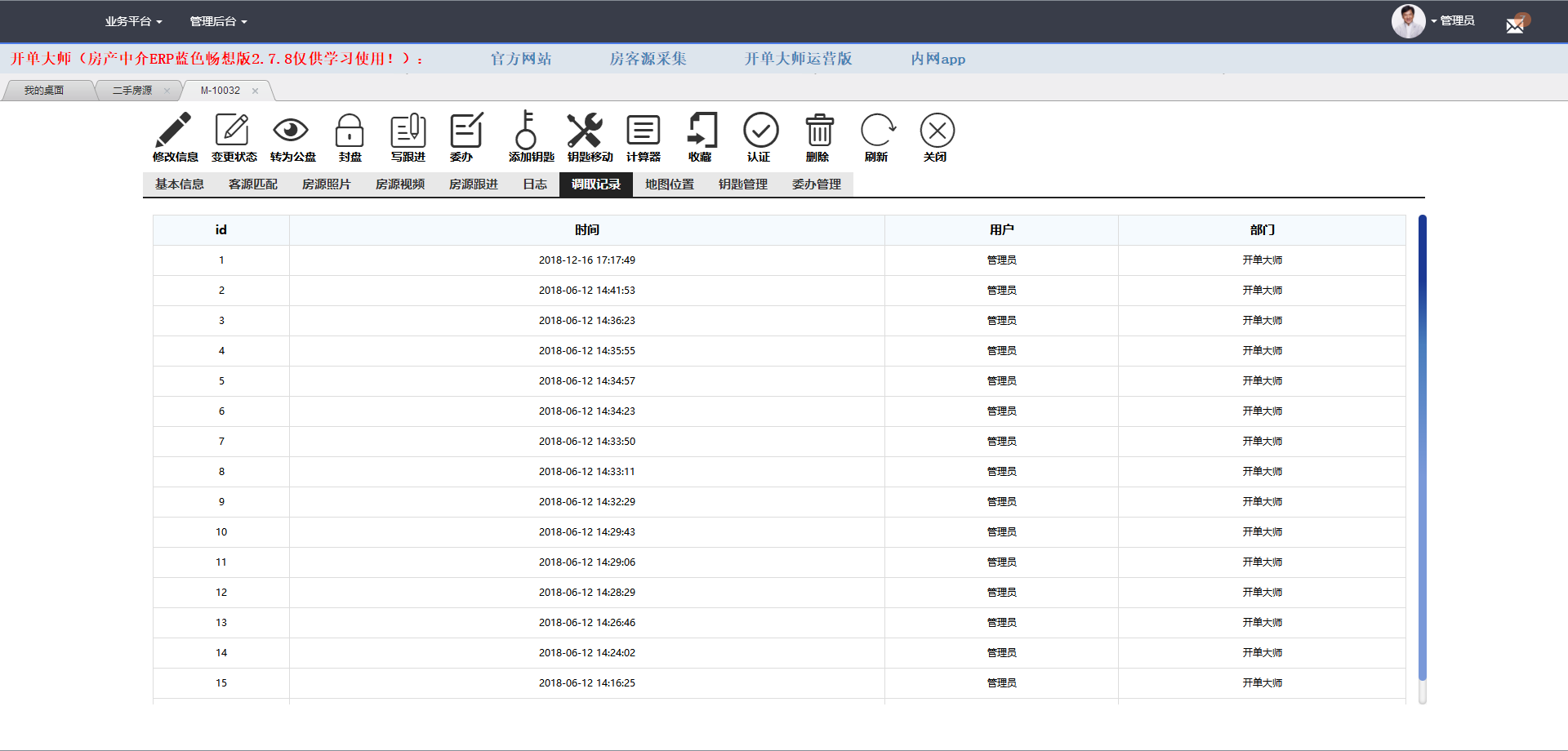Select timestamp 2018-12-16 17:17:49
This screenshot has height=751, width=1568.
587,260
